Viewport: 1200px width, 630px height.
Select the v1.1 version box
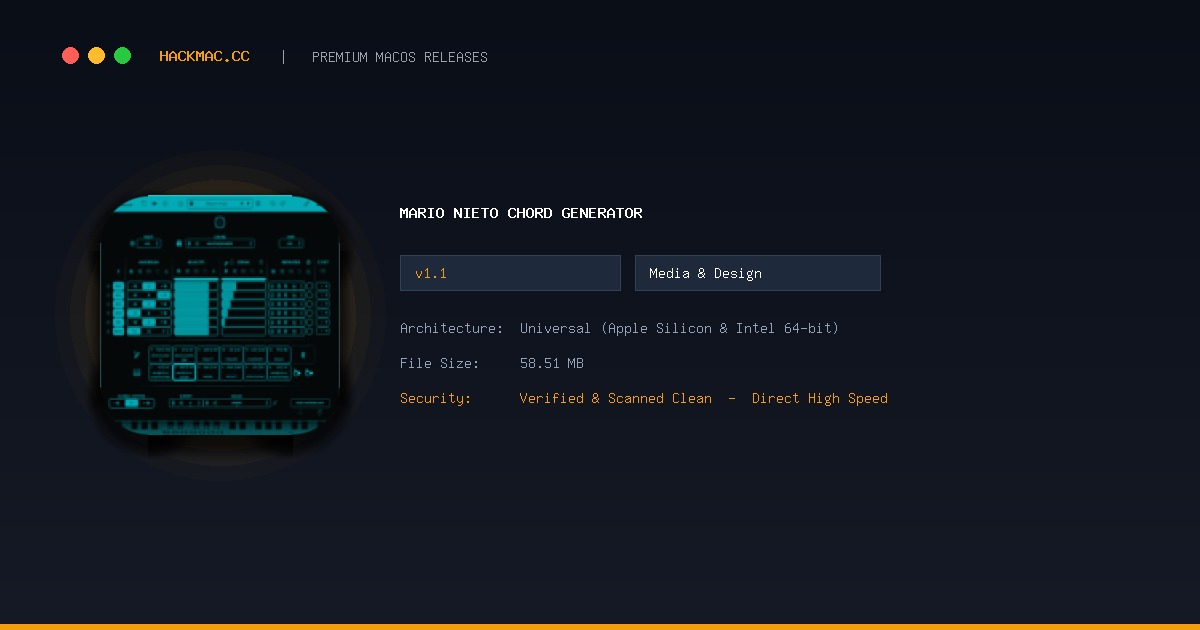(510, 273)
